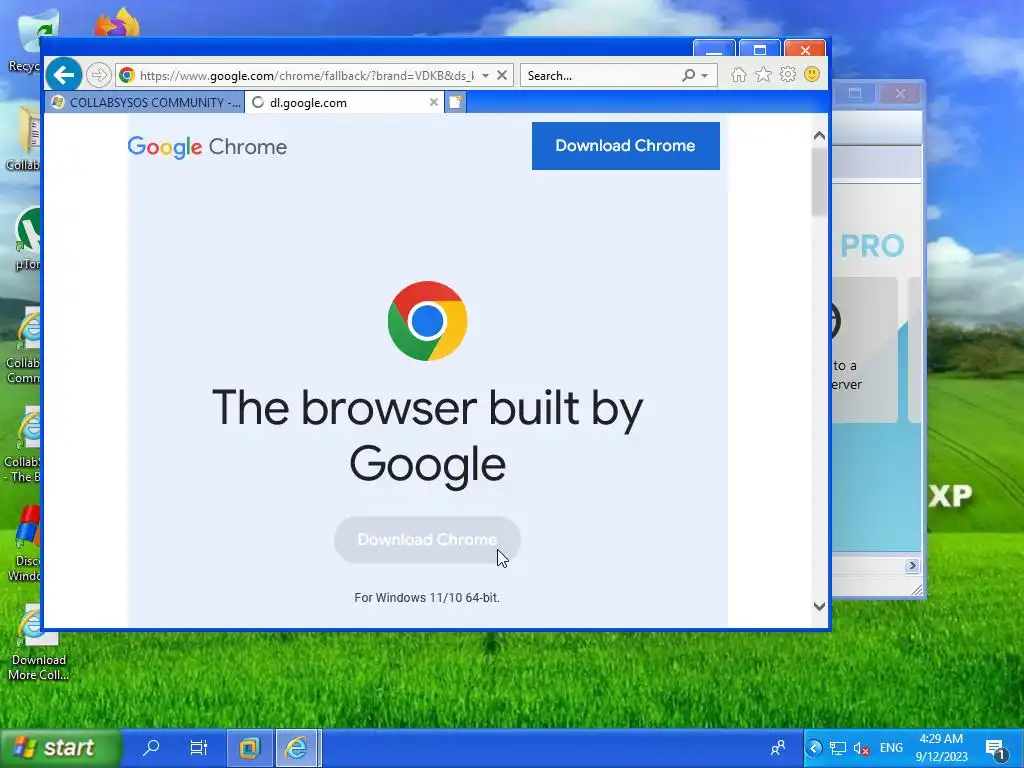Open Download More Coll... desktop shortcut
Image resolution: width=1024 pixels, height=768 pixels.
(37, 643)
